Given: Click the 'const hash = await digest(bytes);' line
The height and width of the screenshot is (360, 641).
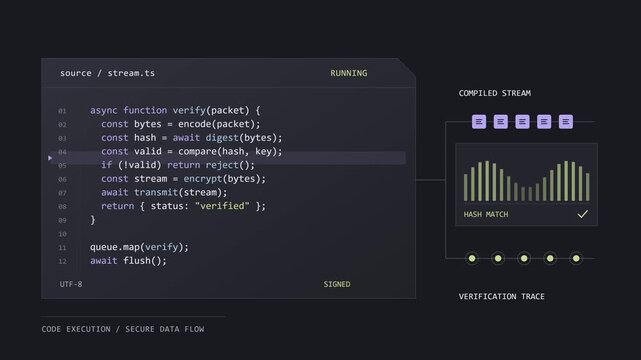Looking at the screenshot, I should point(192,138).
